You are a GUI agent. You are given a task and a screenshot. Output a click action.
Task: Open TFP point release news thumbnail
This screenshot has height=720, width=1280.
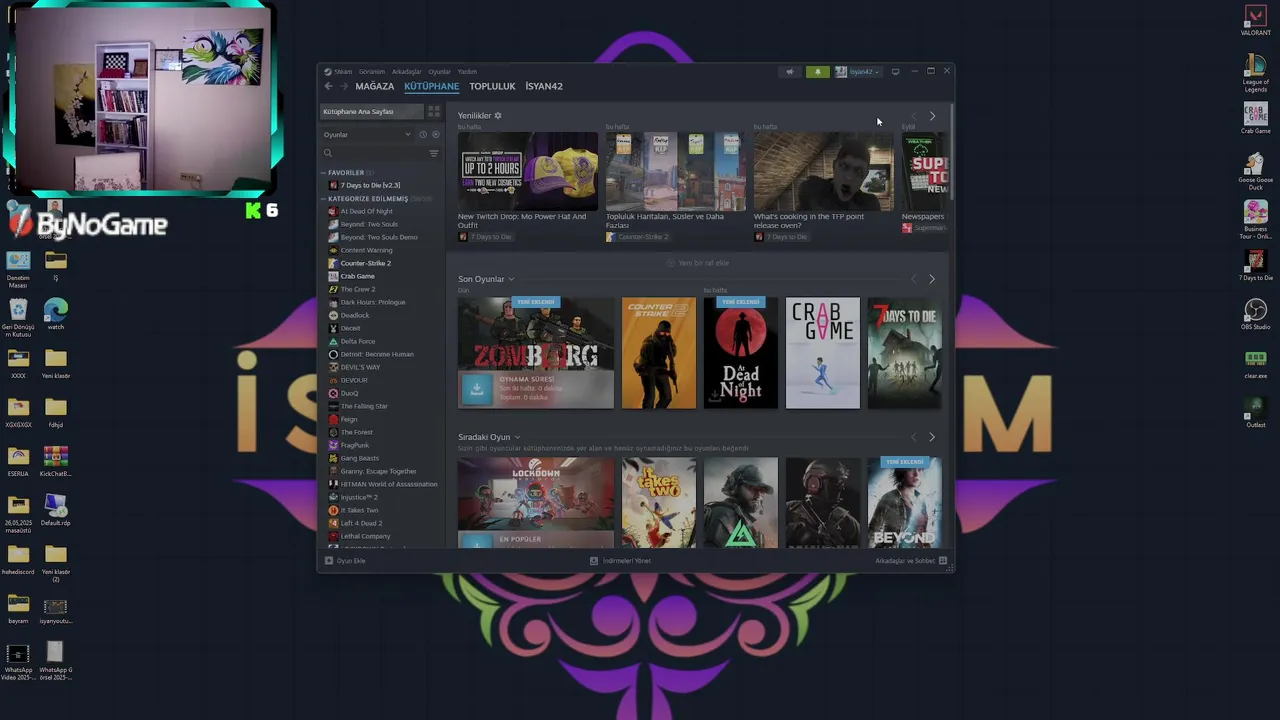tap(824, 171)
